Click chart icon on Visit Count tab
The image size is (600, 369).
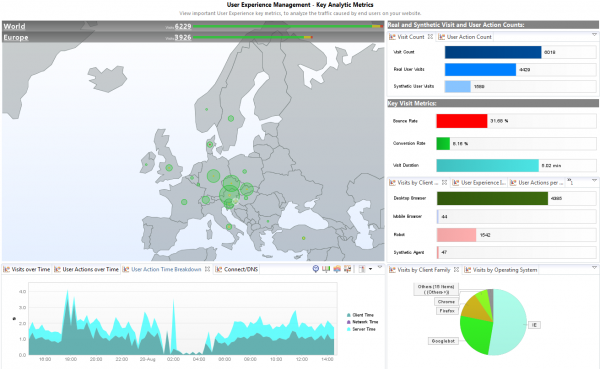click(x=392, y=37)
